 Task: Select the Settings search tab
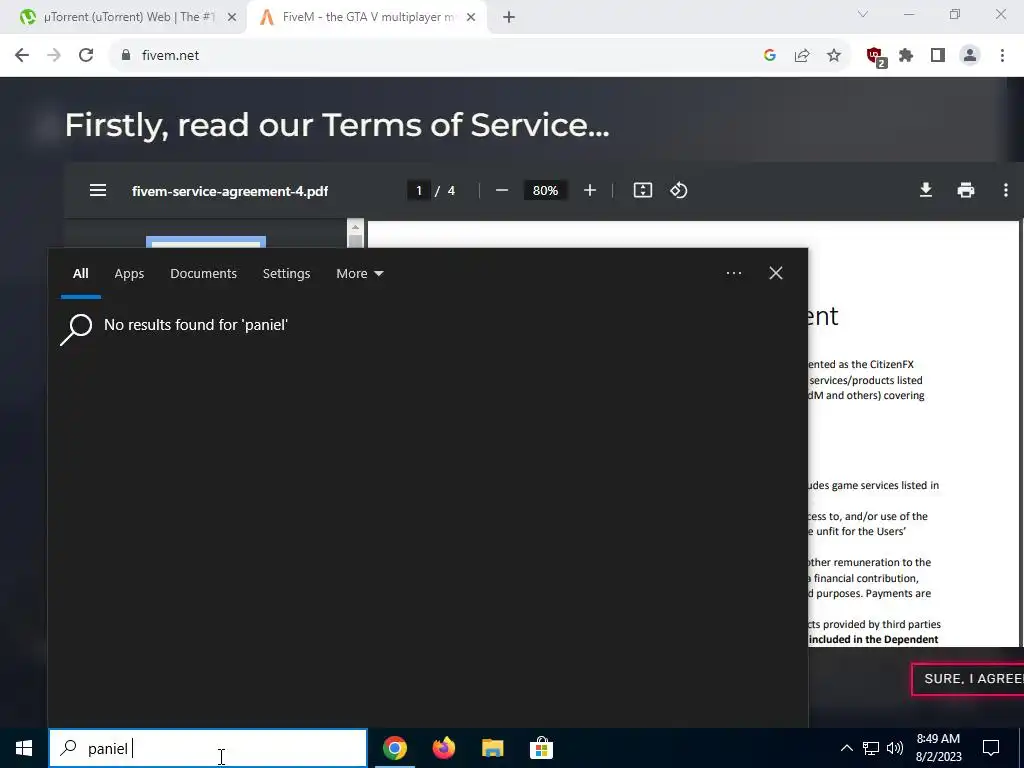pyautogui.click(x=286, y=274)
